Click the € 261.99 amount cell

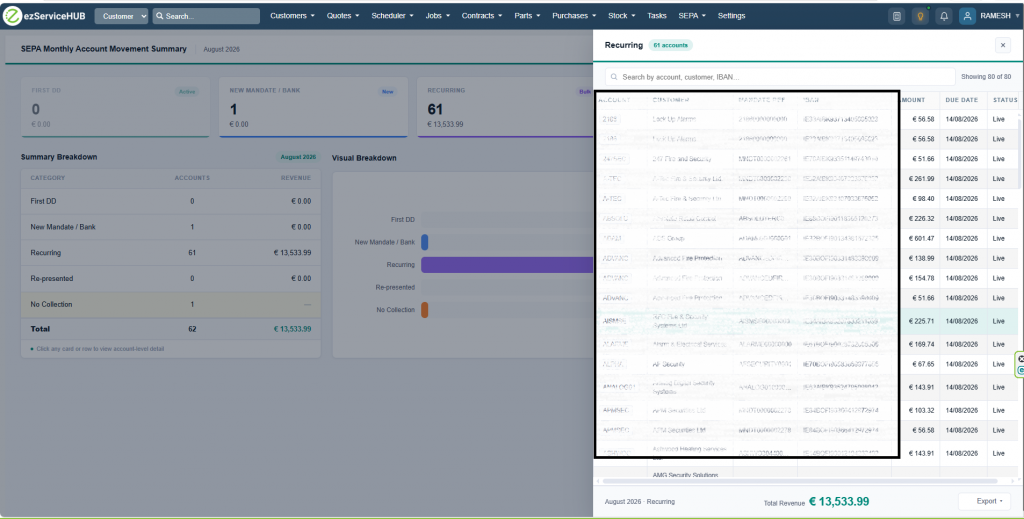(x=921, y=179)
